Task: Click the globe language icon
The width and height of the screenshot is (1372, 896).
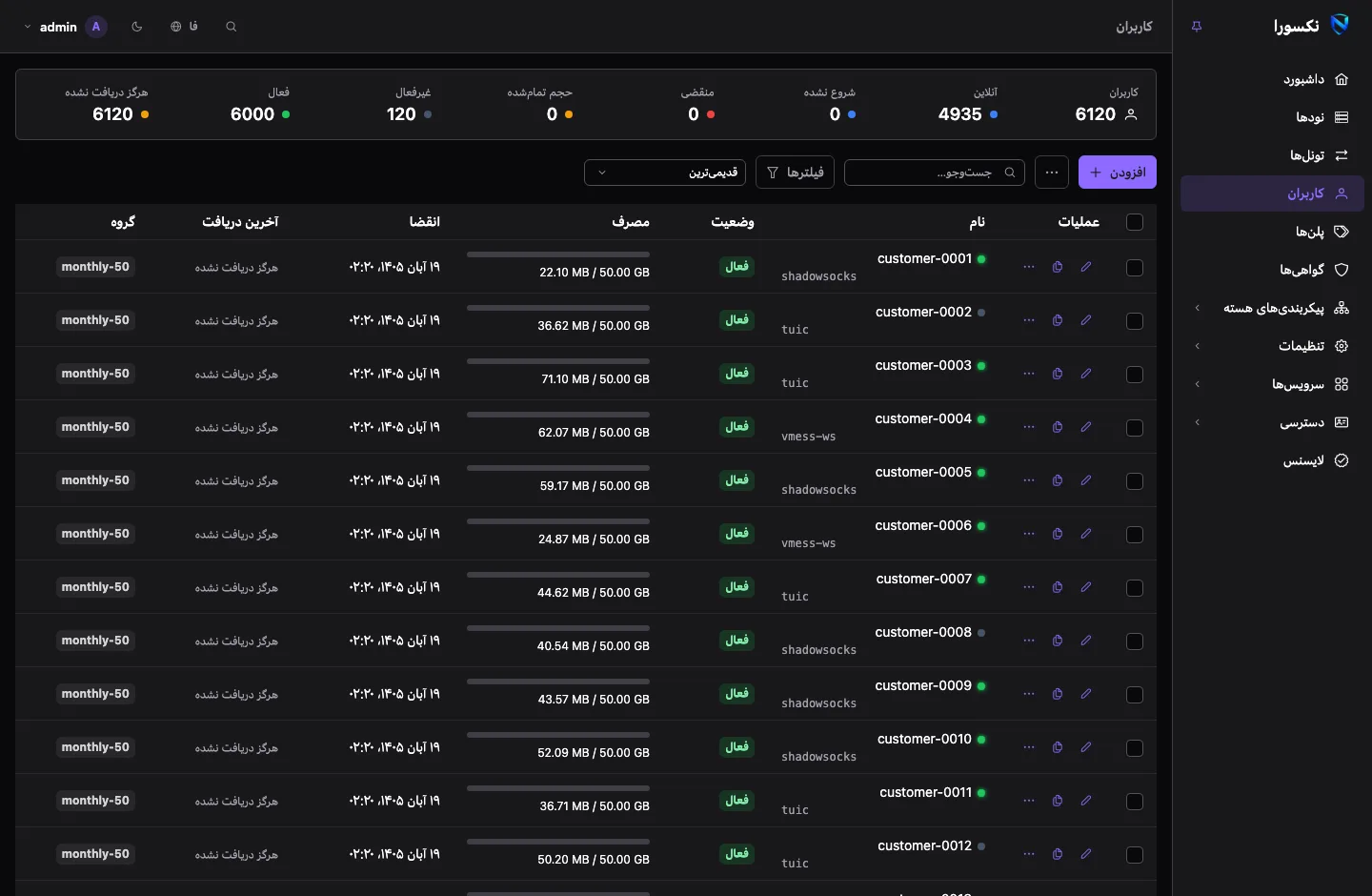Action: 176,27
